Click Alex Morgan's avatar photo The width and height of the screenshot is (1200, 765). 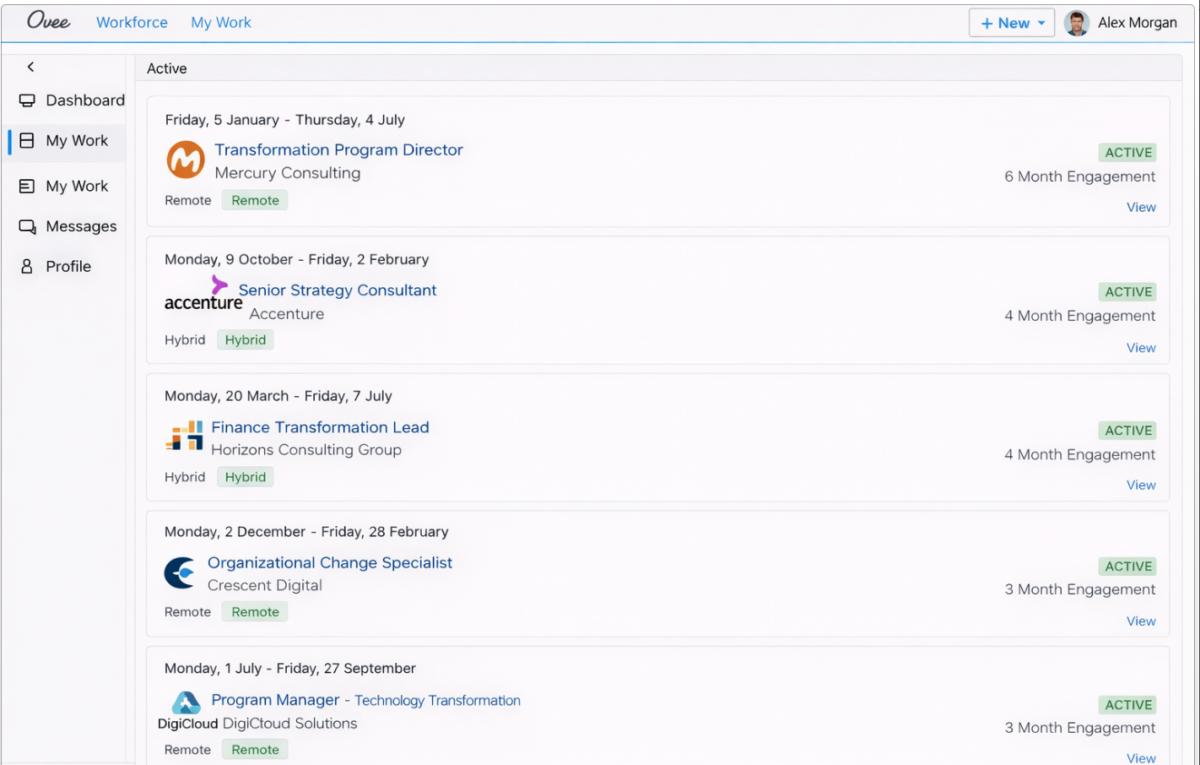1076,23
